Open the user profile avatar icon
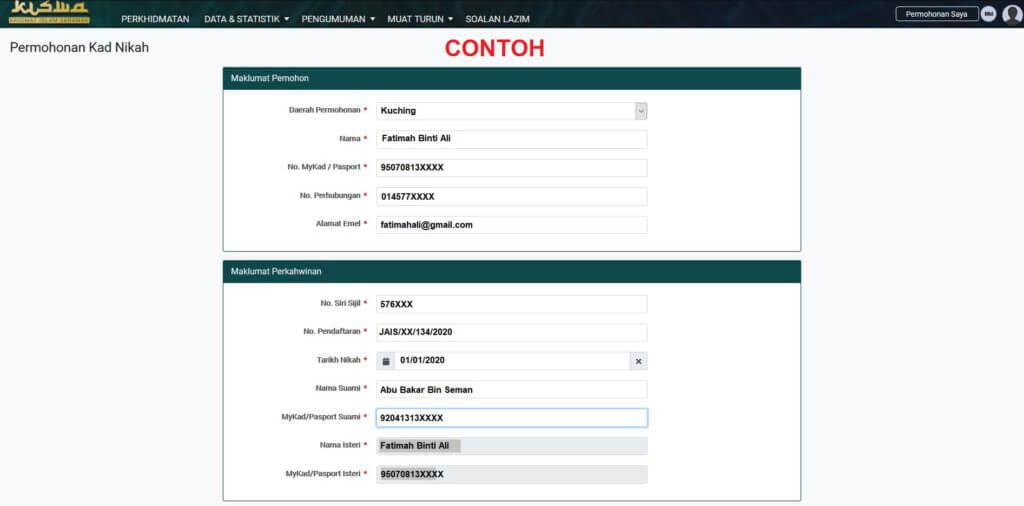Viewport: 1024px width, 506px height. [1012, 14]
